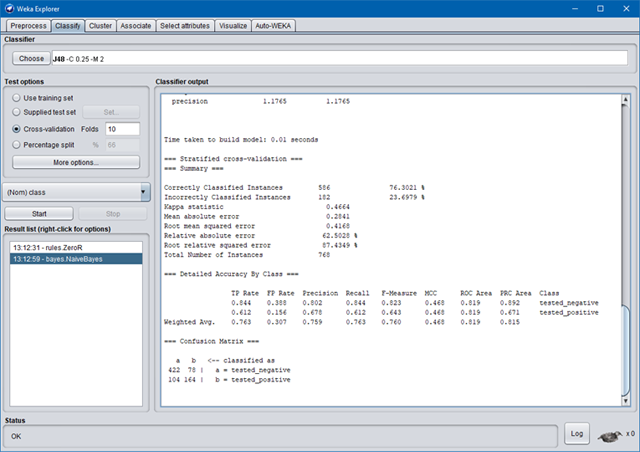Click the Folds input field
Image resolution: width=640 pixels, height=452 pixels.
coord(122,129)
